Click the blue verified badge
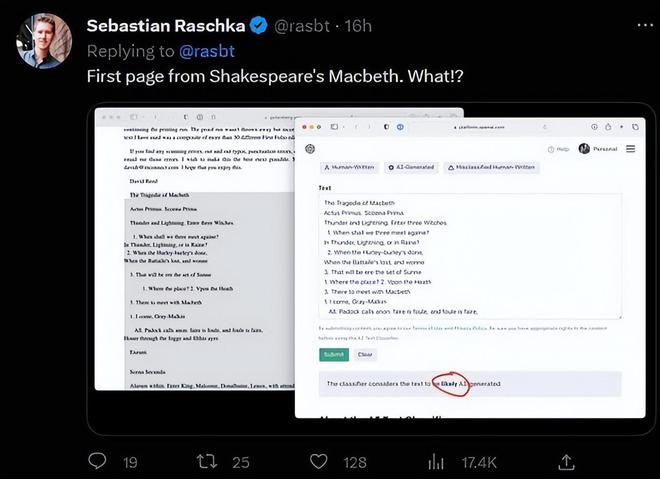 pos(258,26)
